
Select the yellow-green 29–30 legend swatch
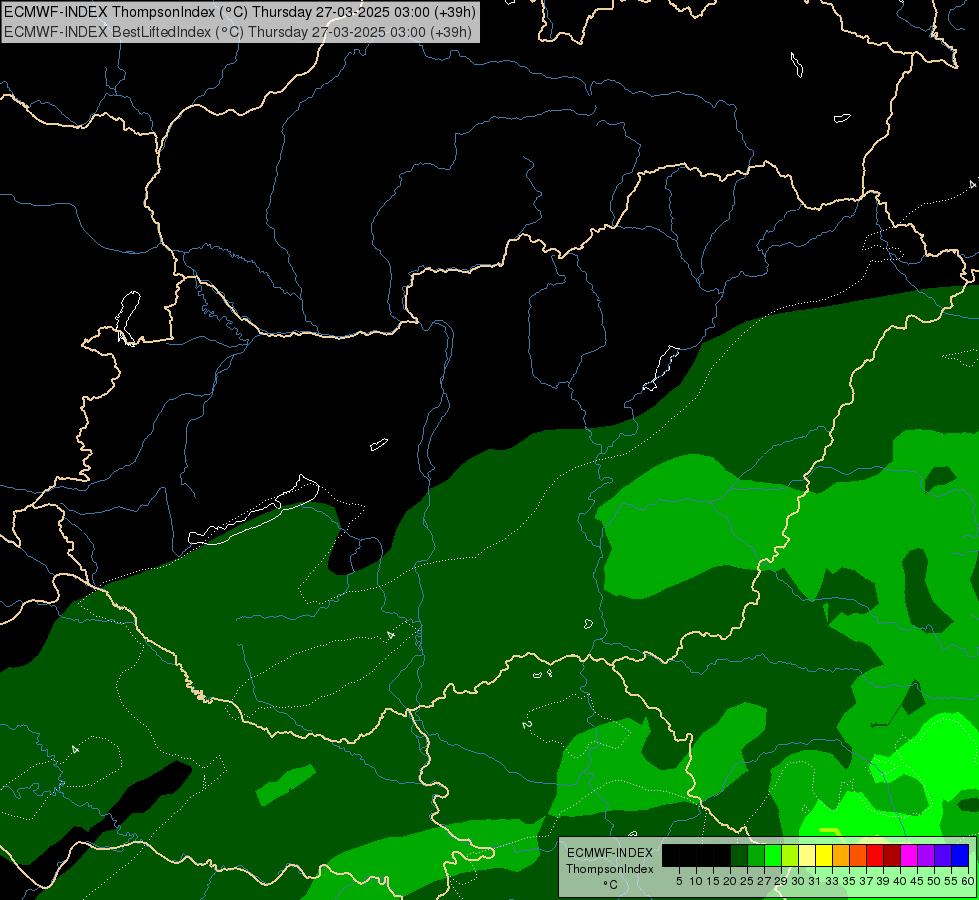pyautogui.click(x=790, y=855)
